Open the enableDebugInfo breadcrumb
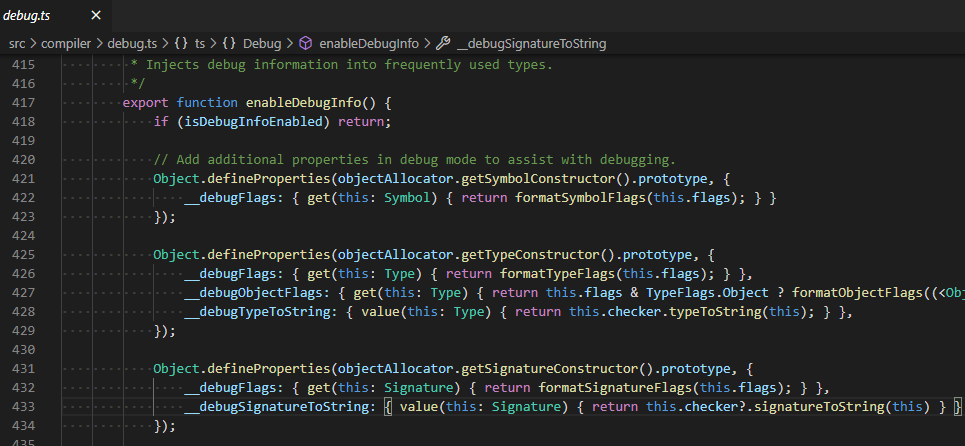The image size is (965, 446). point(369,44)
